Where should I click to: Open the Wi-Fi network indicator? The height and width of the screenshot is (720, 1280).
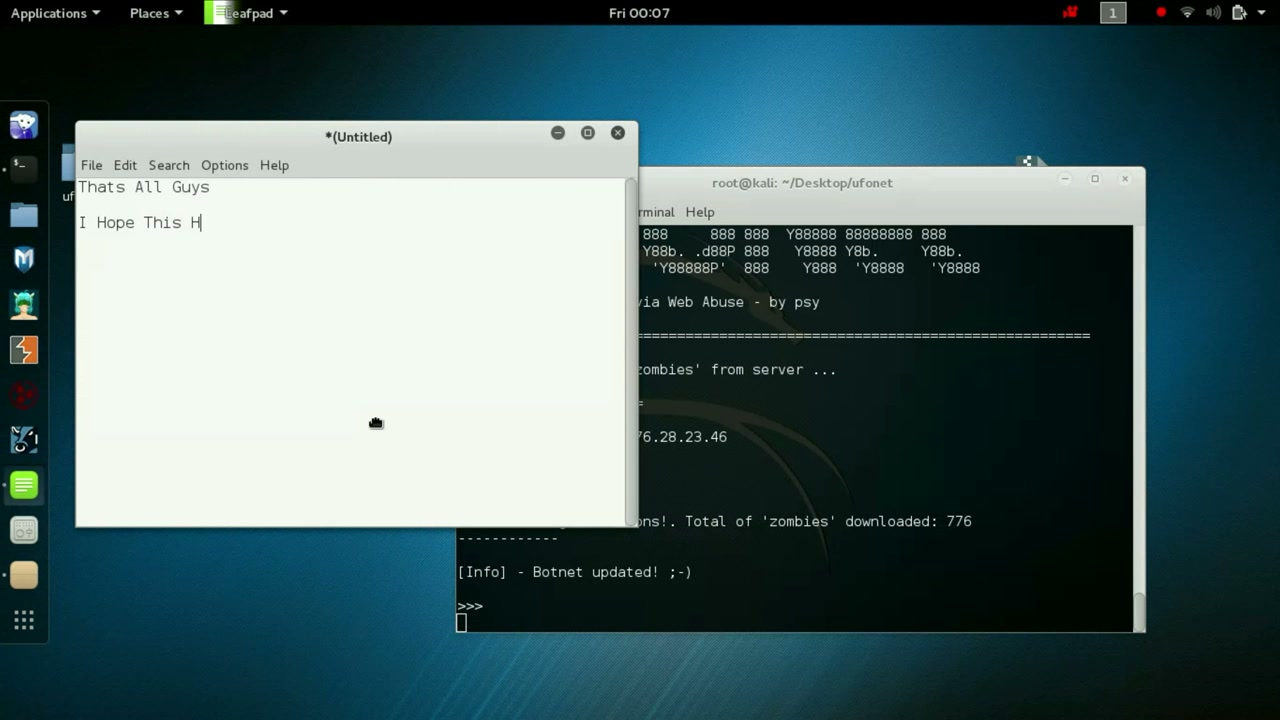click(x=1187, y=13)
